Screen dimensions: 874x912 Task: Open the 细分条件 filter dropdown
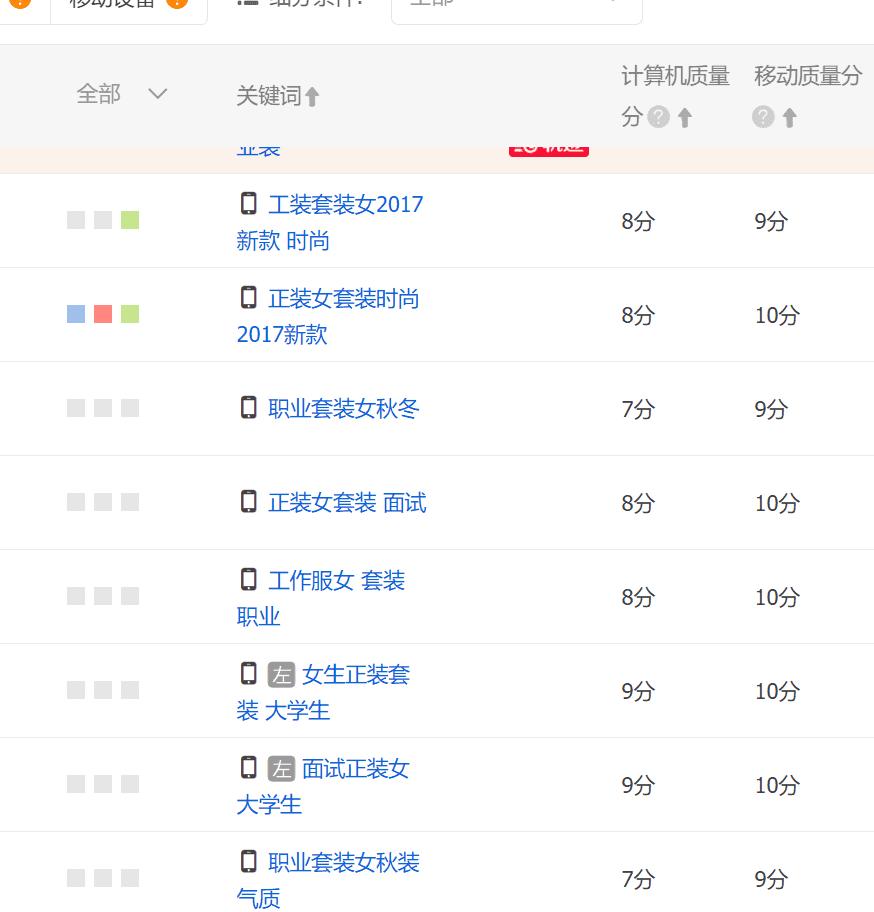pyautogui.click(x=516, y=8)
